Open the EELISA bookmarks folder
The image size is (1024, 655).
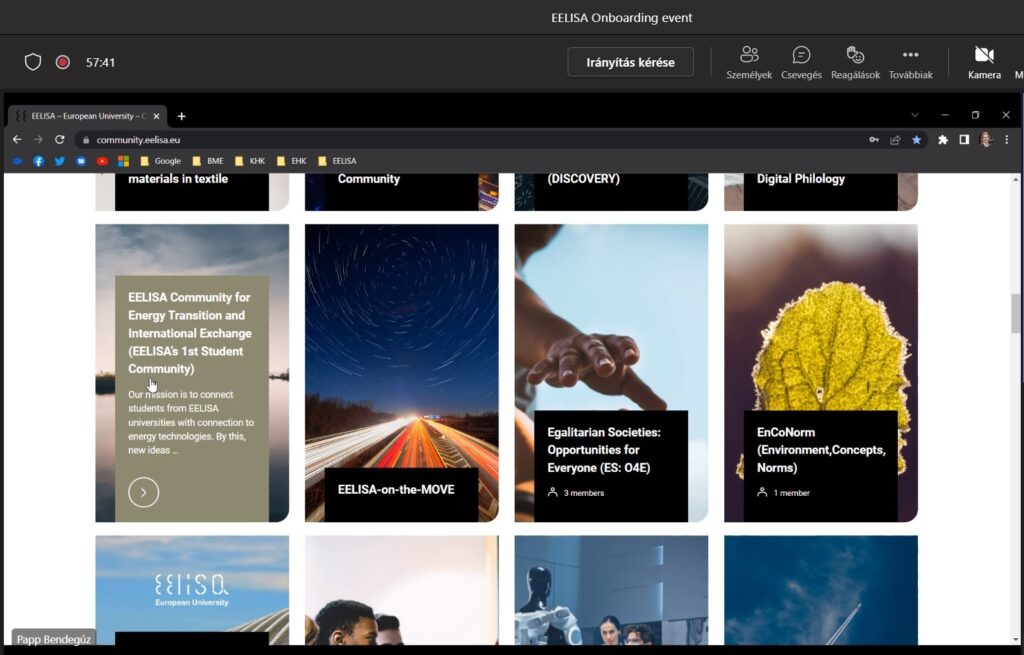pyautogui.click(x=337, y=161)
